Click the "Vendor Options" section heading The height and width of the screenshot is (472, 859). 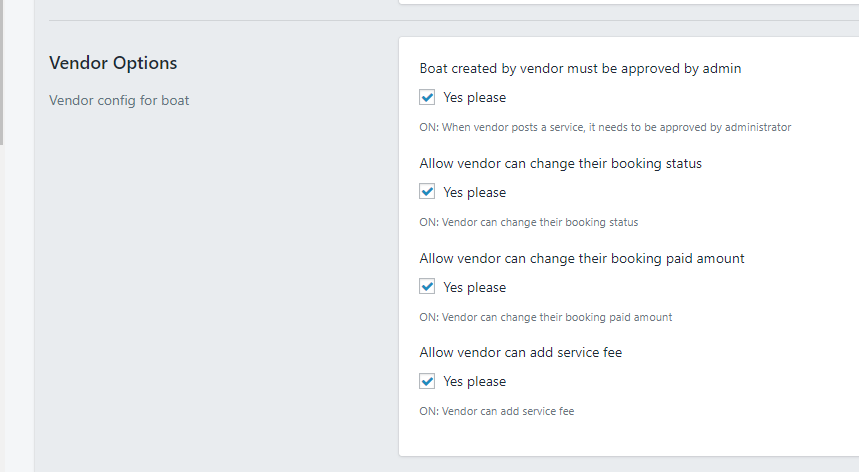[113, 63]
